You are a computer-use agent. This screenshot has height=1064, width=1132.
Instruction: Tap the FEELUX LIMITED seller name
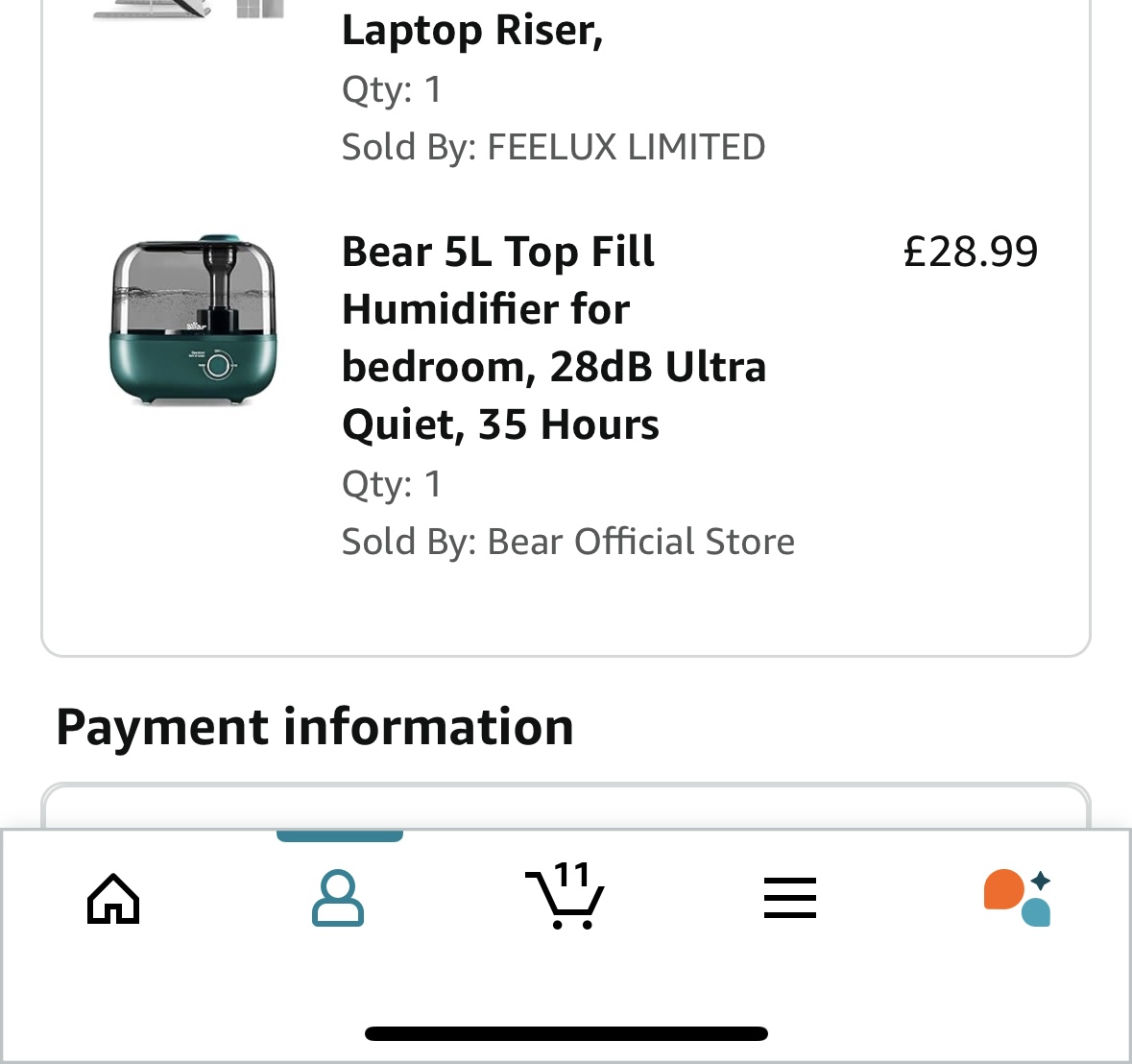[x=626, y=147]
